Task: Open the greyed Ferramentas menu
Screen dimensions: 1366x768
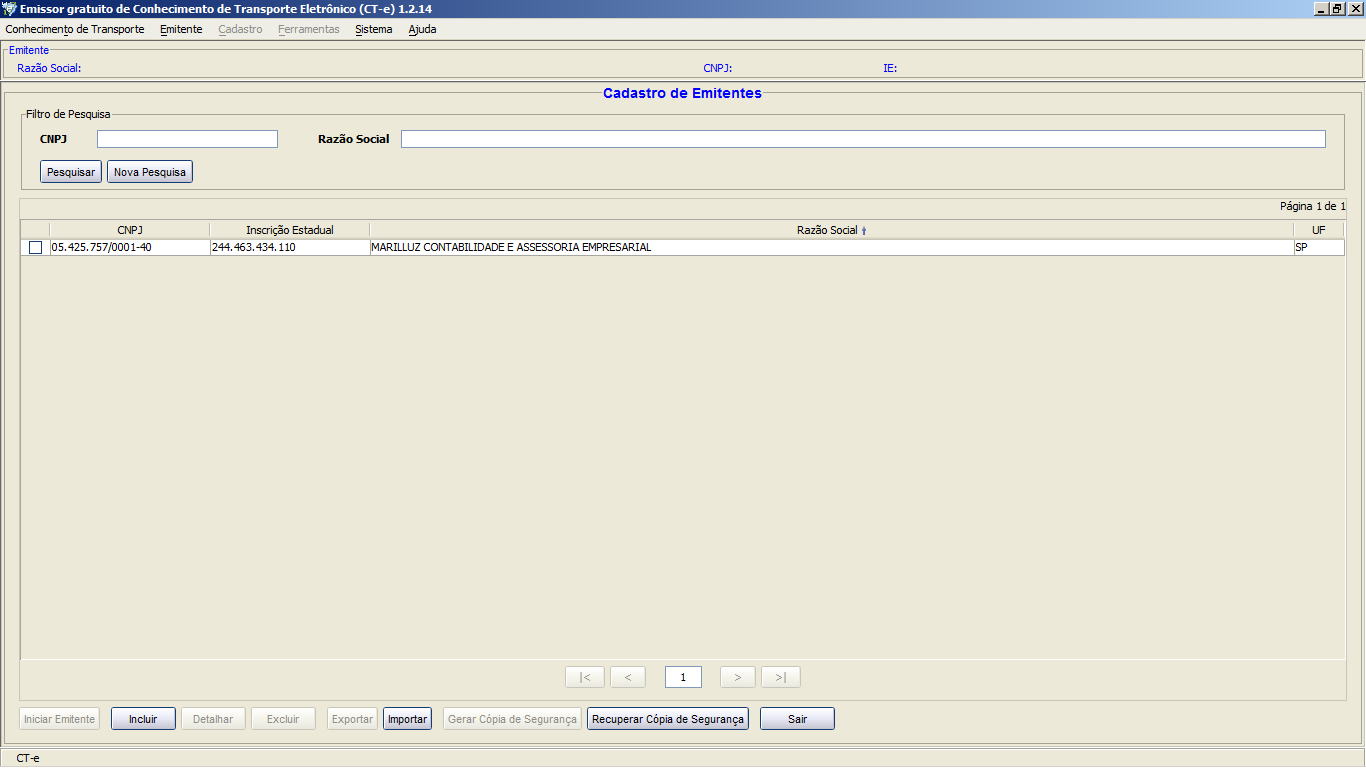Action: coord(309,29)
